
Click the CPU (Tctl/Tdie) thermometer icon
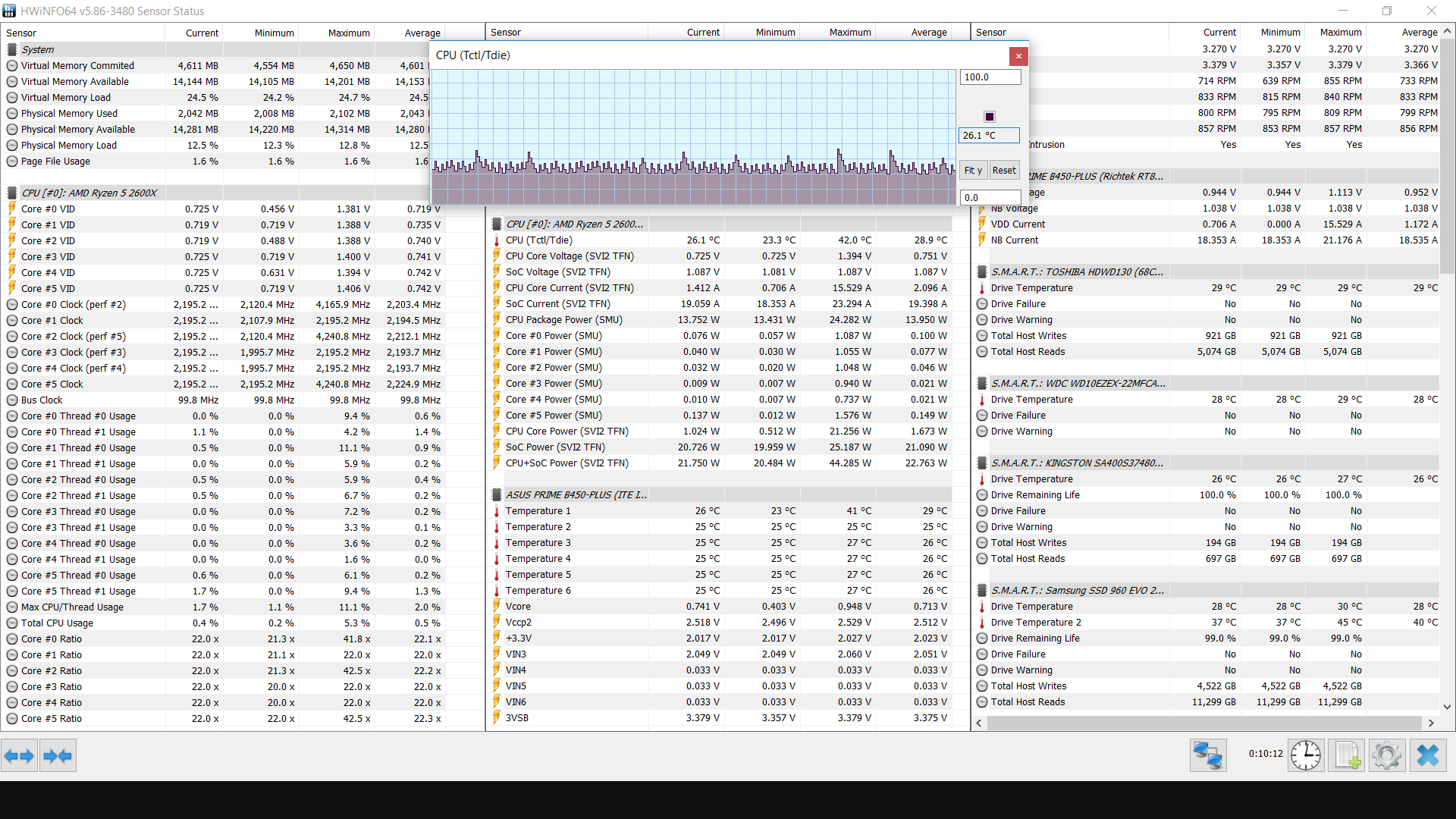497,240
